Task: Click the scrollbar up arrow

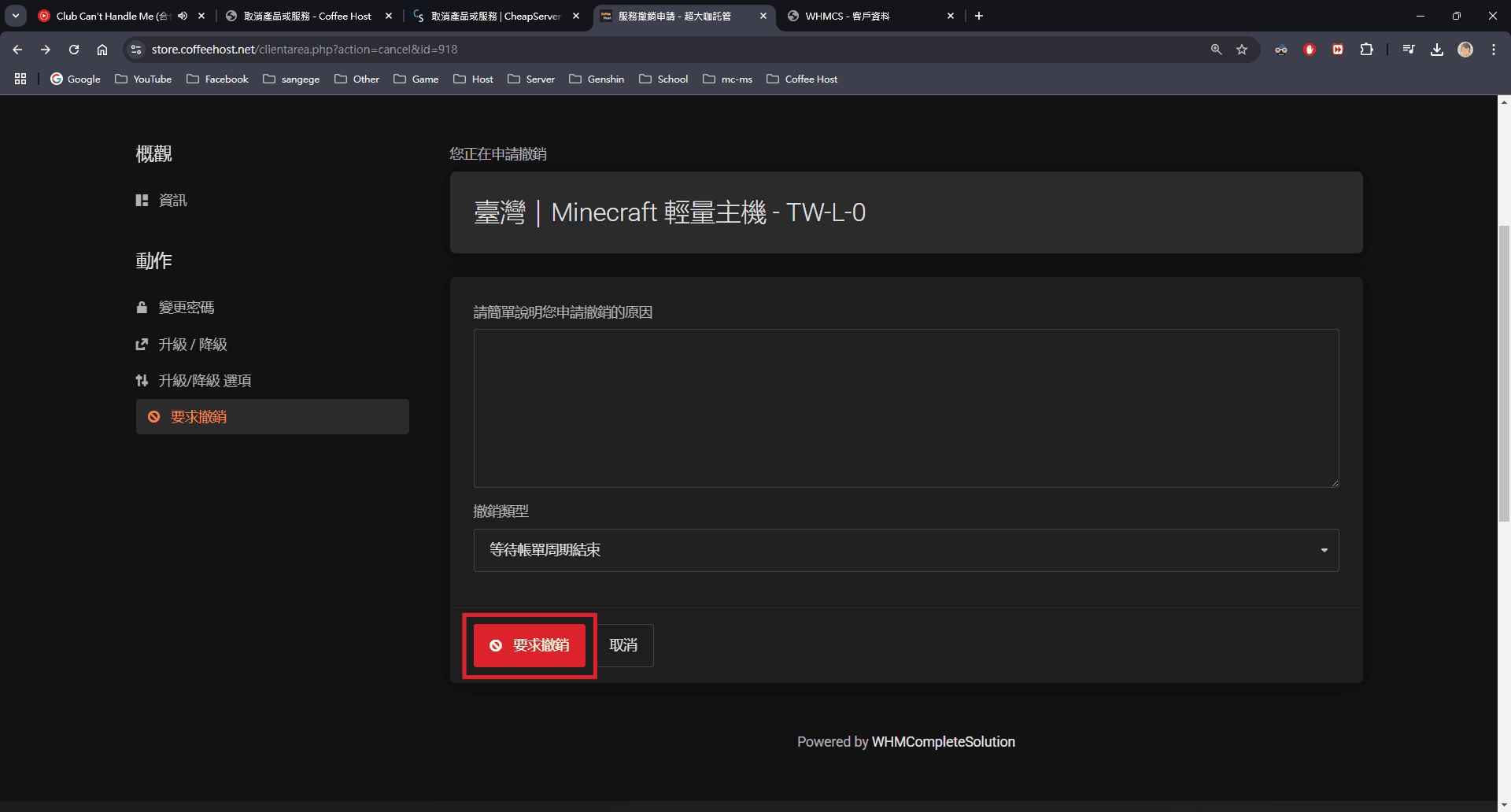Action: 1504,102
